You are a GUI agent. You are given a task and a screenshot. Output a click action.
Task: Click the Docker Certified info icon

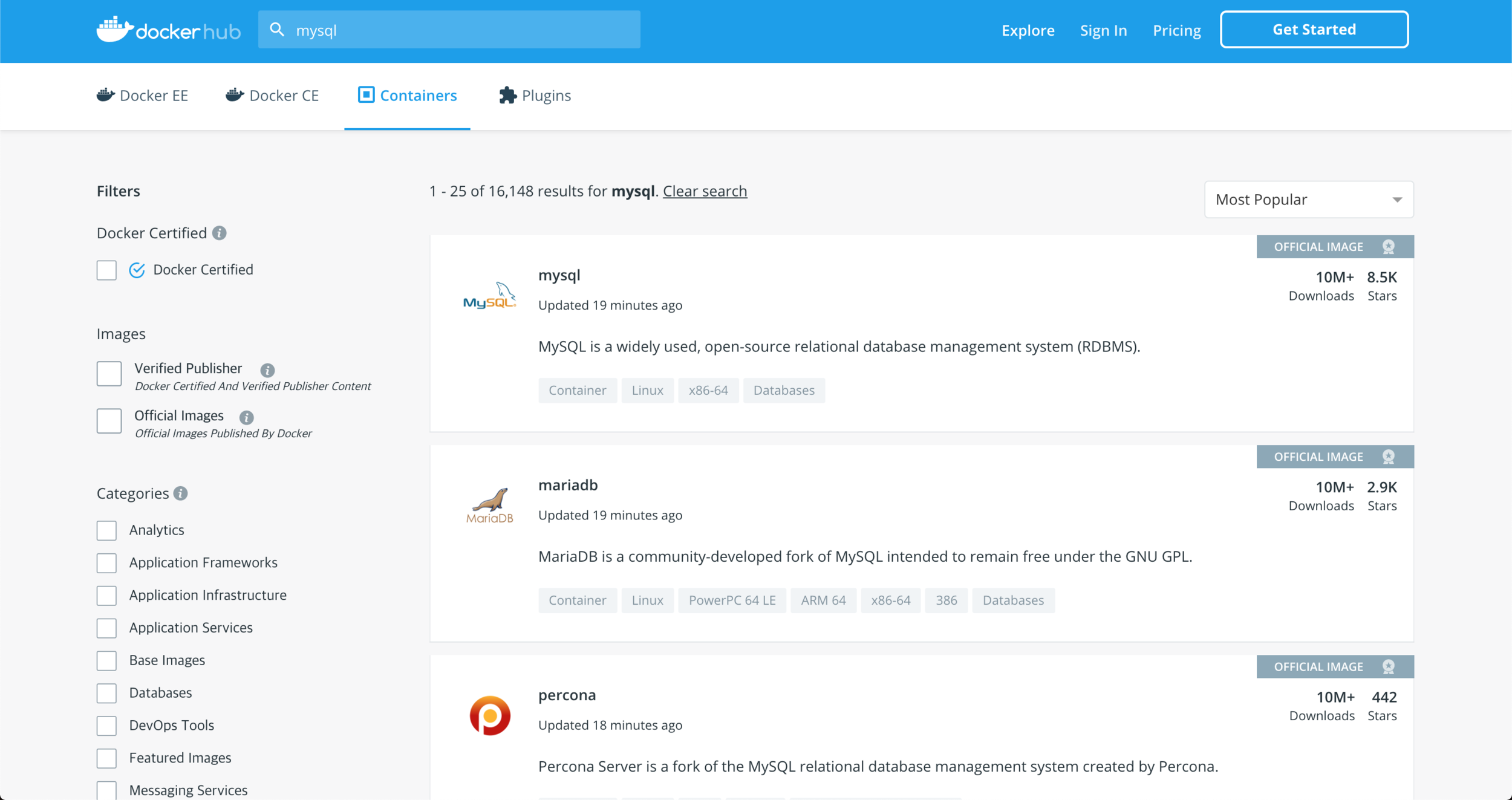[220, 233]
